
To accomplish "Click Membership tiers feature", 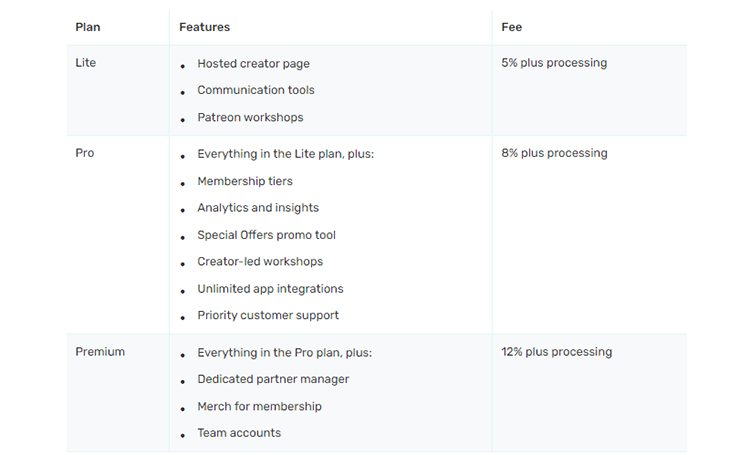I will coord(245,181).
